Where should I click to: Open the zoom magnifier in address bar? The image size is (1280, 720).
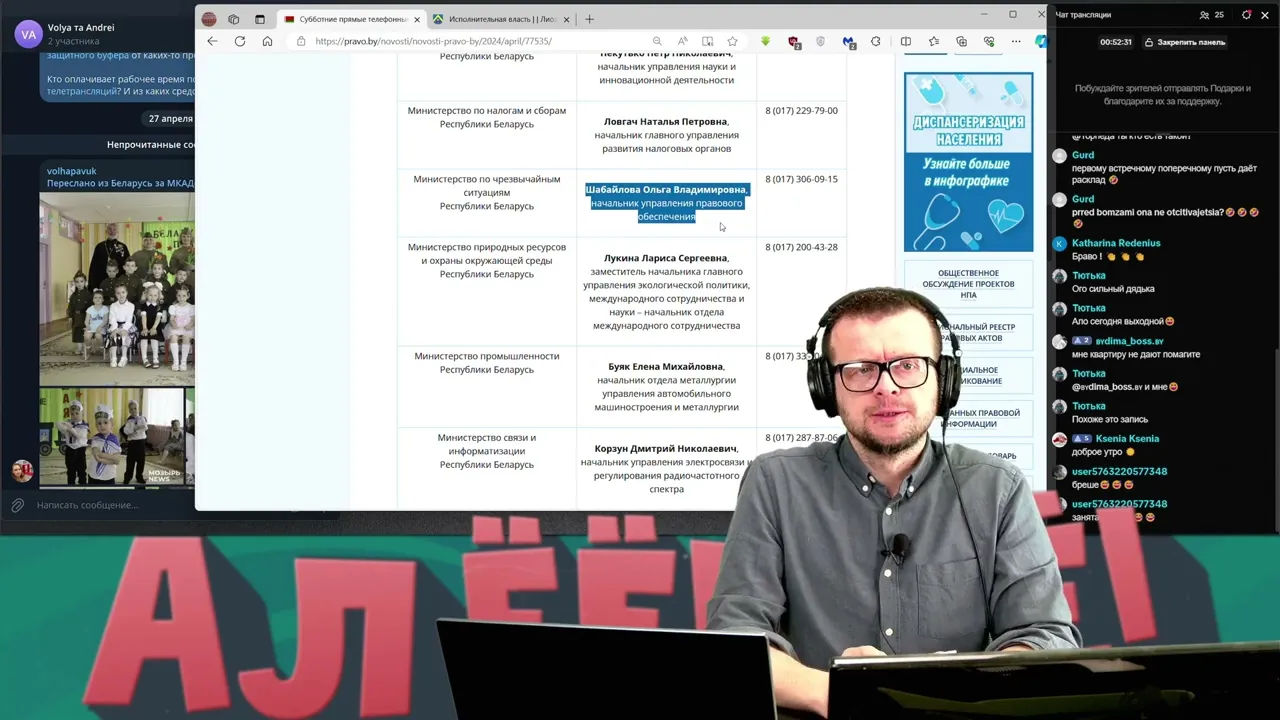pyautogui.click(x=657, y=41)
